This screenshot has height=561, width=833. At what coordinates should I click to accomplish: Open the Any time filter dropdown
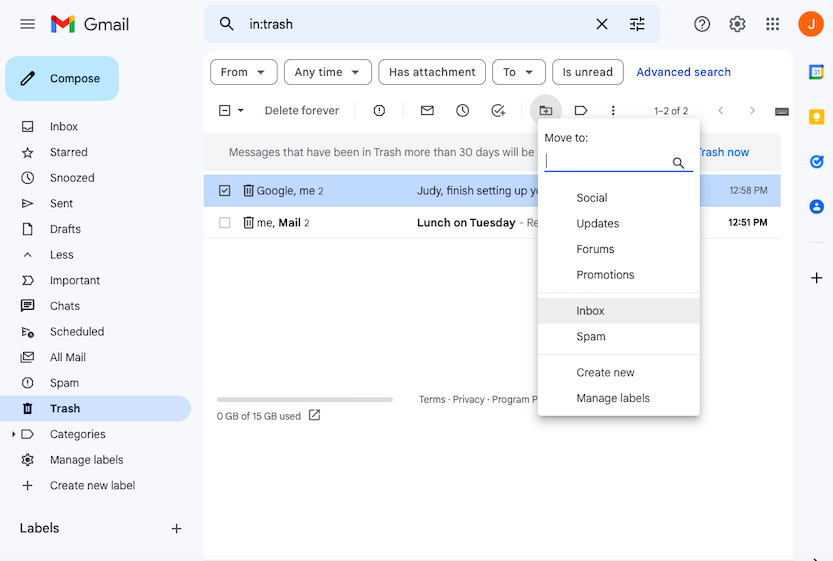[328, 72]
